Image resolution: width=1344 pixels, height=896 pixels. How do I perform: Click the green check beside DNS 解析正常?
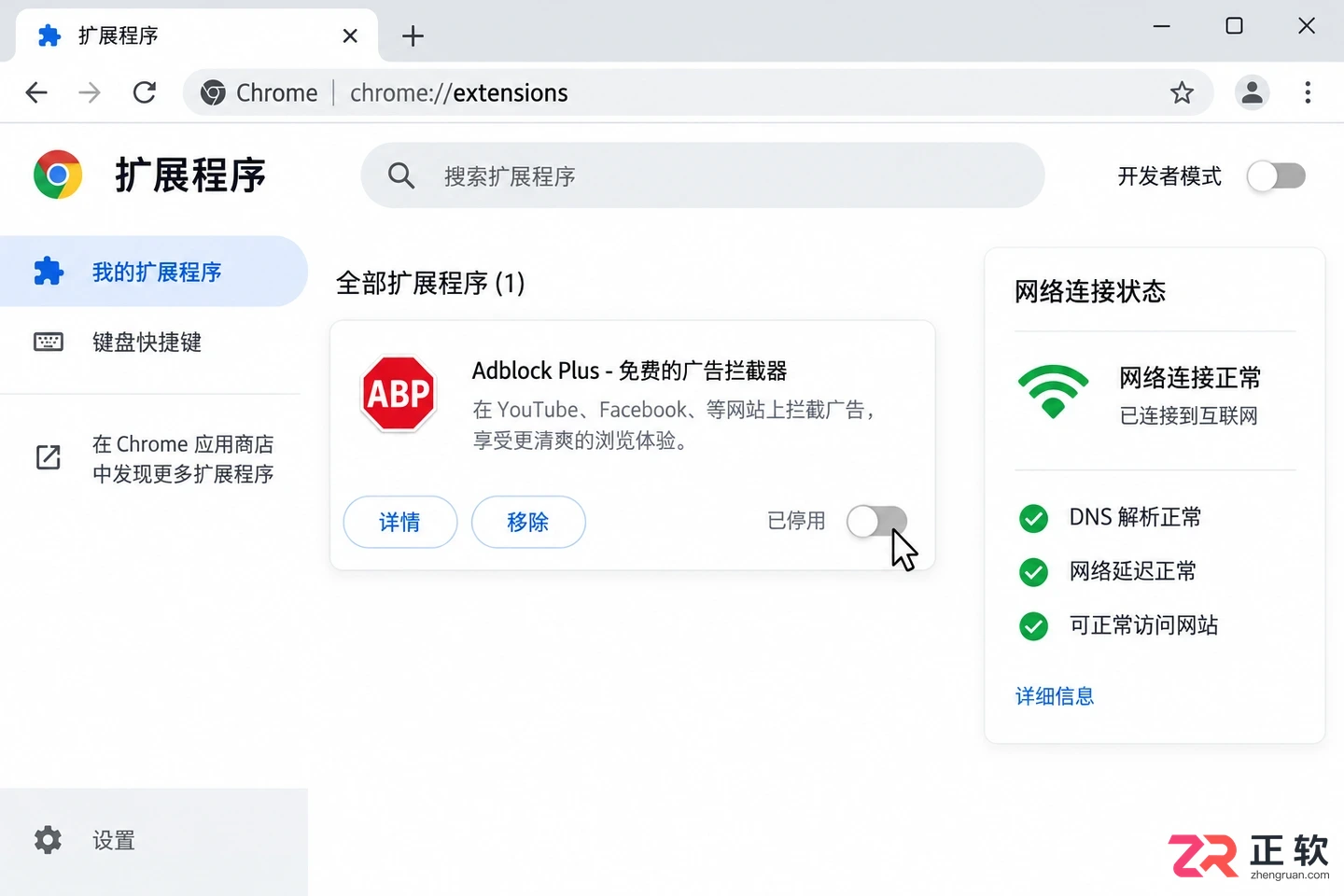(x=1033, y=518)
